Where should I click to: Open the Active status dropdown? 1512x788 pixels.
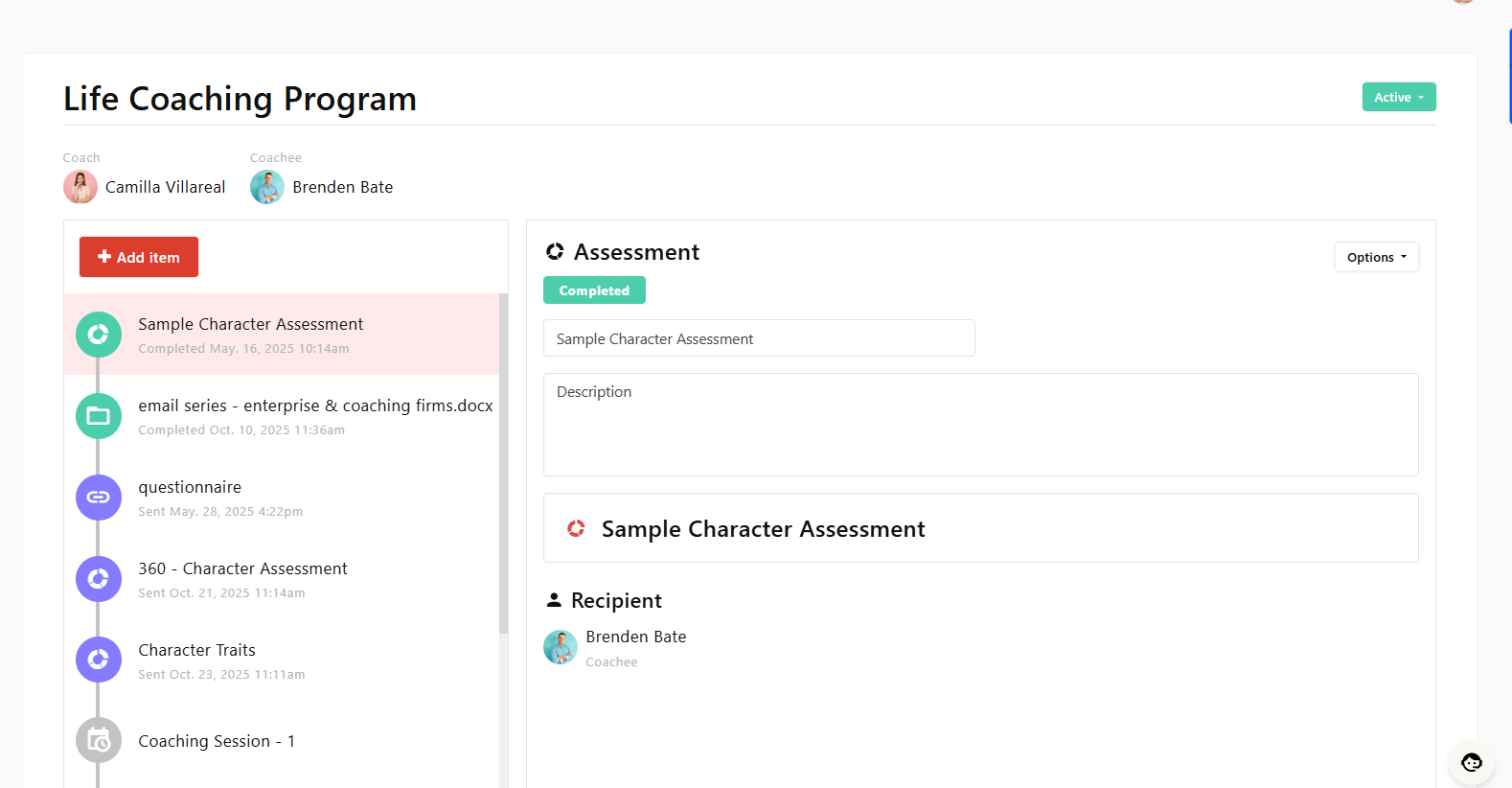[x=1398, y=97]
